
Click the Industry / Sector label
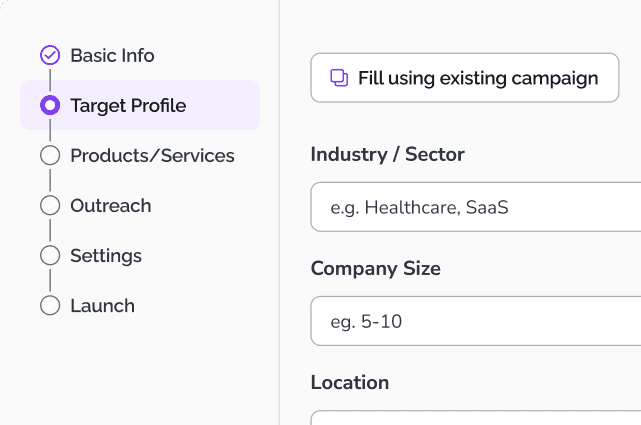(387, 154)
